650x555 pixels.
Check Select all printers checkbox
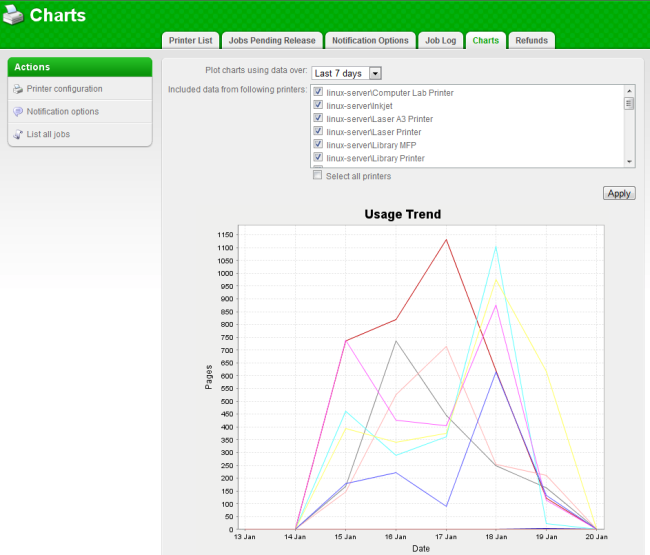318,175
